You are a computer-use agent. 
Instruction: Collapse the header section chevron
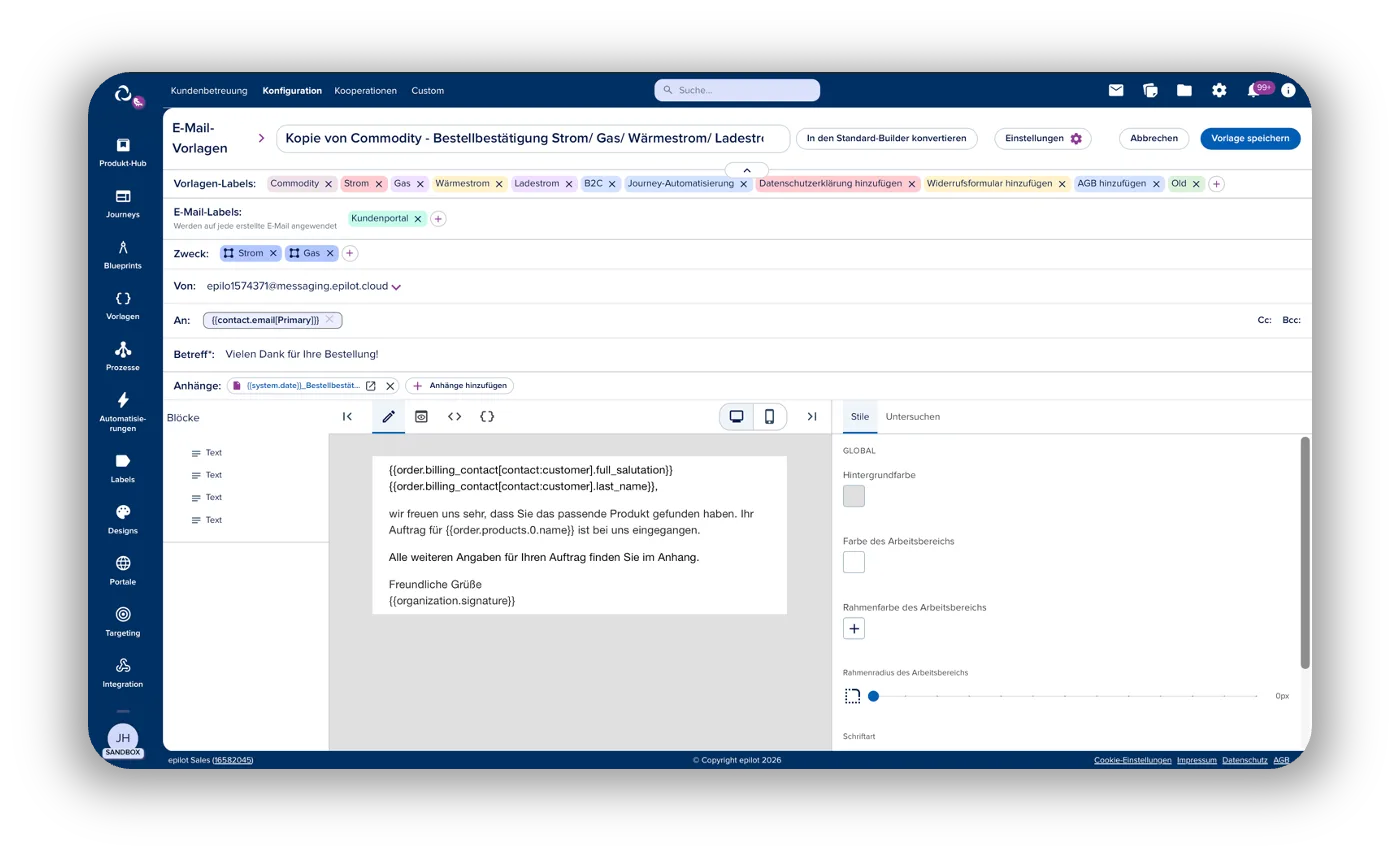coord(746,170)
